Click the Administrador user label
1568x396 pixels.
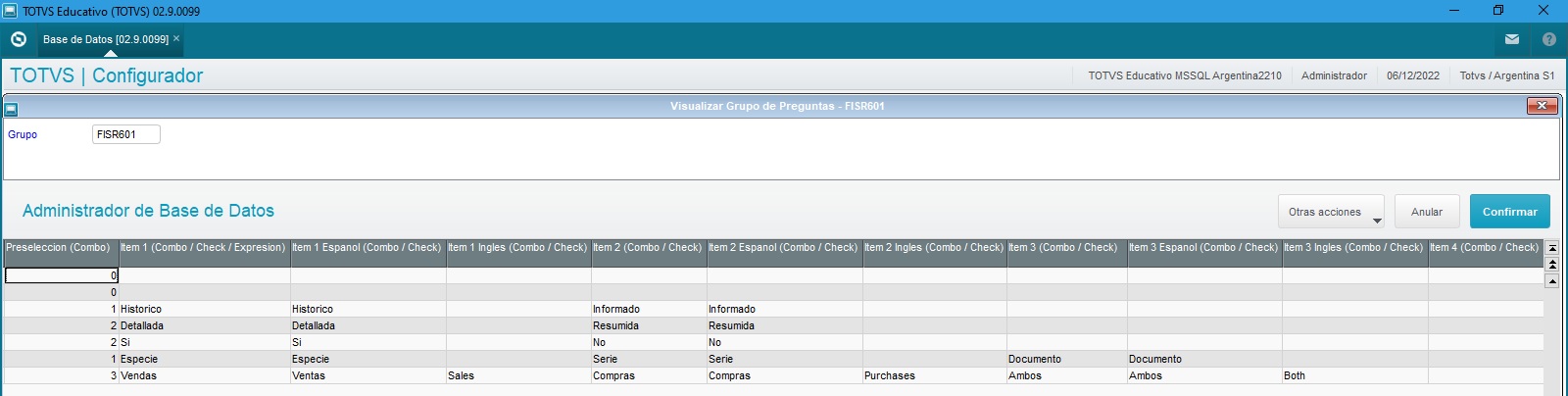point(1334,75)
